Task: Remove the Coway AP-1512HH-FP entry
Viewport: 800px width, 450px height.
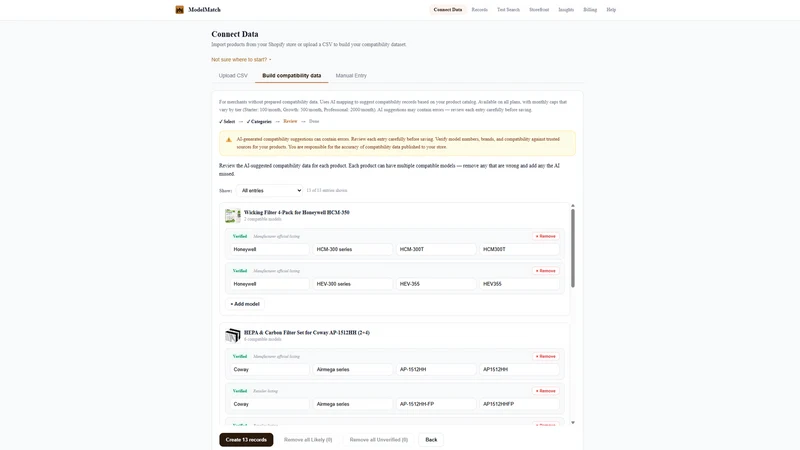Action: [x=545, y=391]
